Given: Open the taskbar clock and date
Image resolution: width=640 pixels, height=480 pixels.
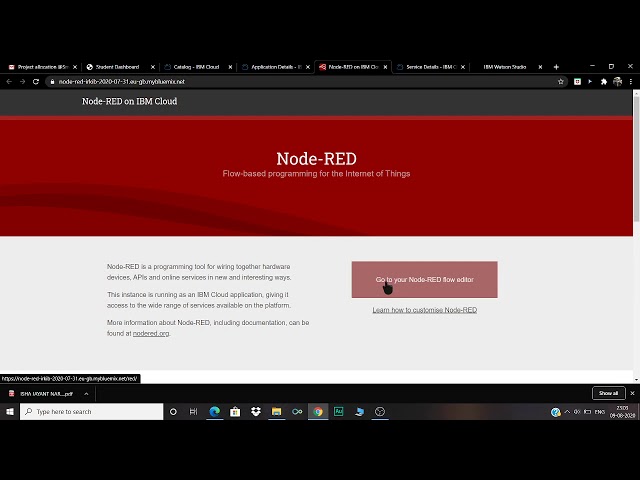Looking at the screenshot, I should pyautogui.click(x=622, y=412).
